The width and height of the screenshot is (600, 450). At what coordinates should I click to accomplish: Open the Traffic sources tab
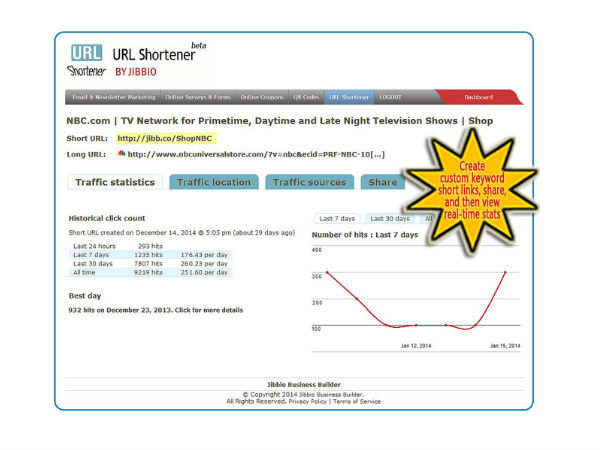tap(309, 182)
